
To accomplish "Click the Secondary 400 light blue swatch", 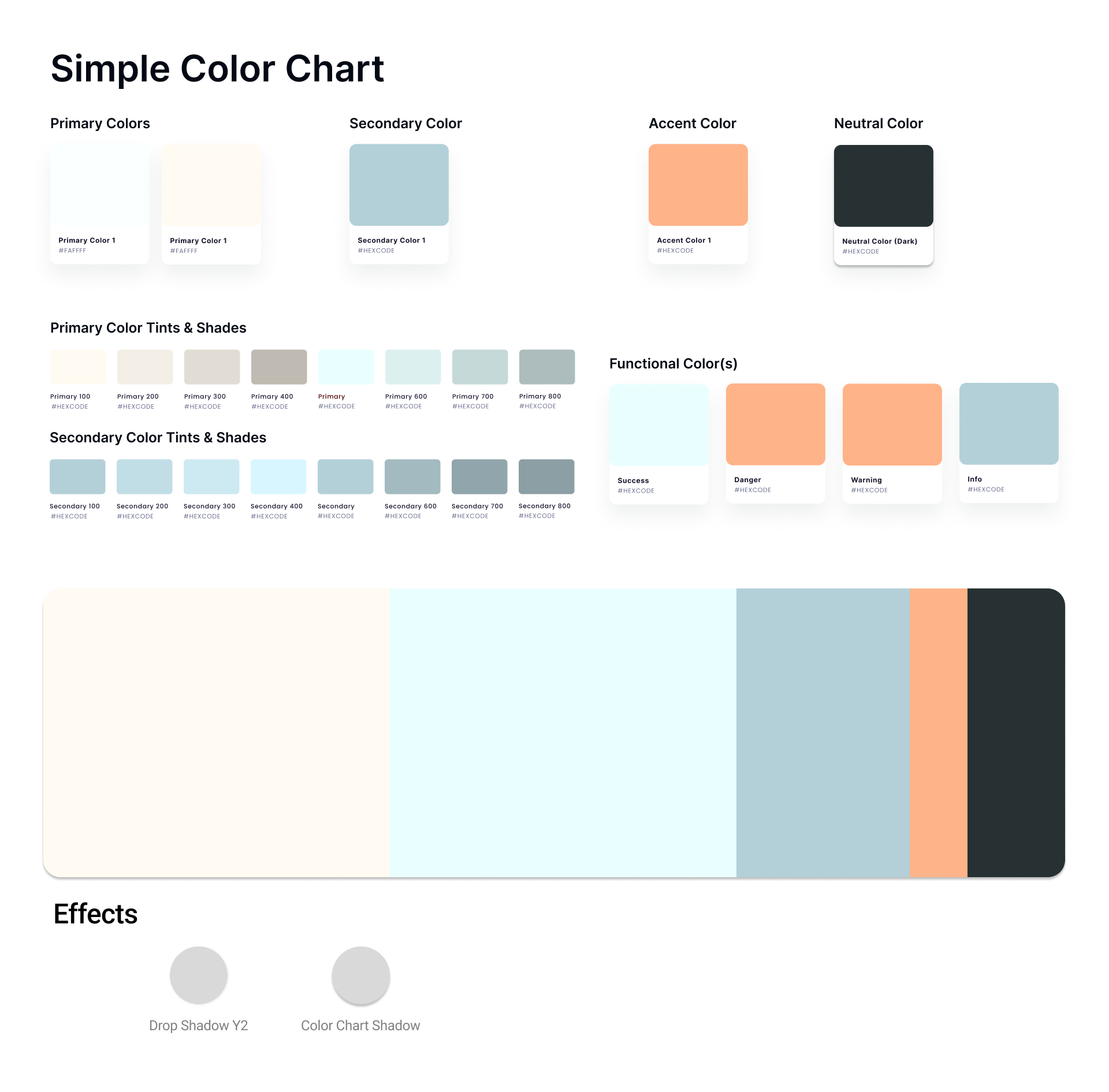I will point(278,476).
